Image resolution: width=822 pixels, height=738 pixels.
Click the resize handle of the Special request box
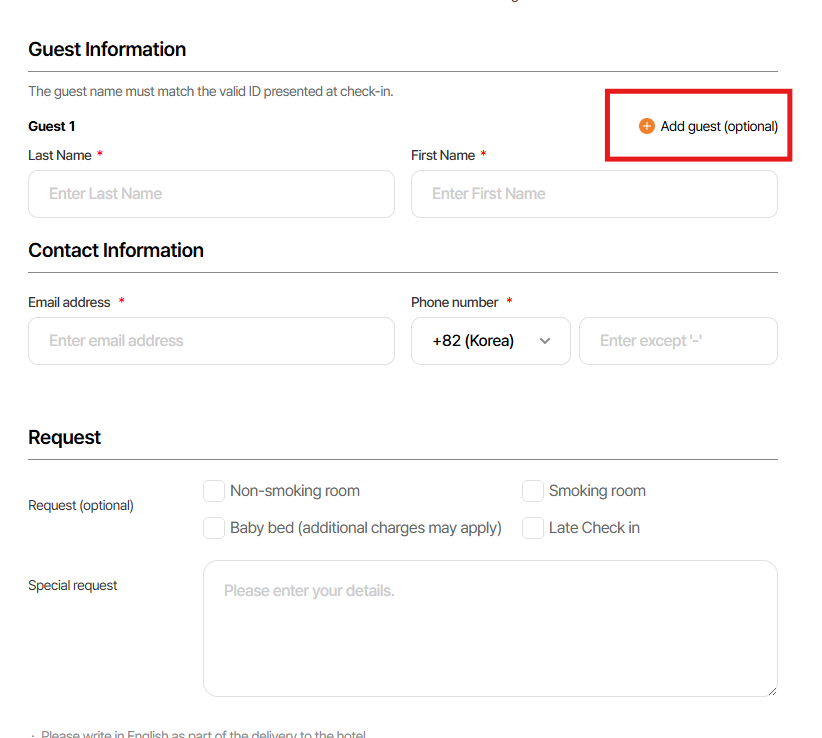[x=771, y=690]
